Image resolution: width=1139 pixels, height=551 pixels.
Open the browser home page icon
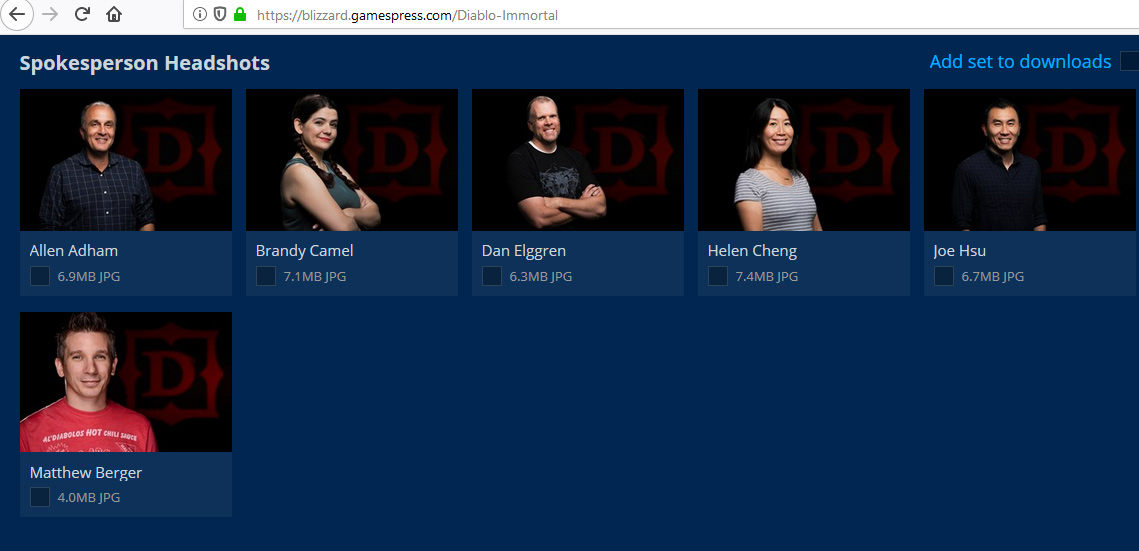[113, 15]
